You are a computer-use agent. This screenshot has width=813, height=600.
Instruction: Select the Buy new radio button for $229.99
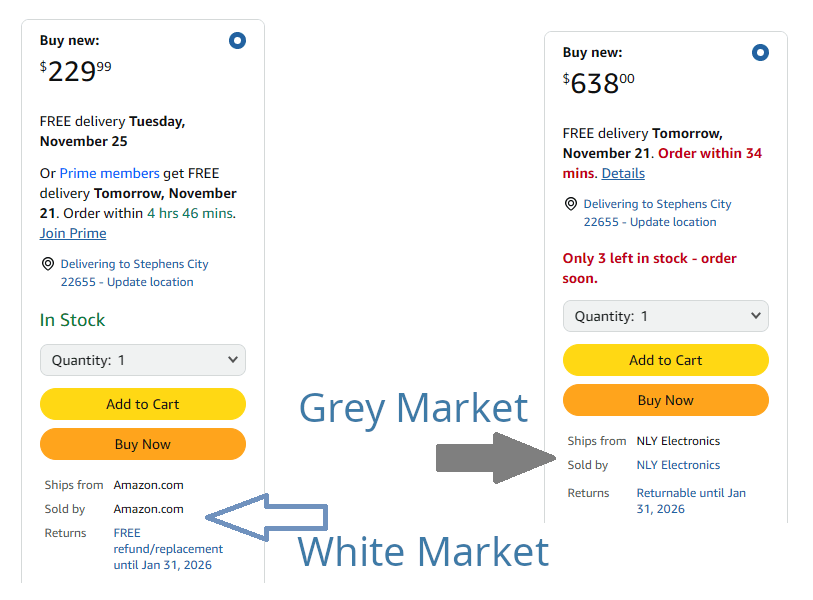click(x=237, y=41)
